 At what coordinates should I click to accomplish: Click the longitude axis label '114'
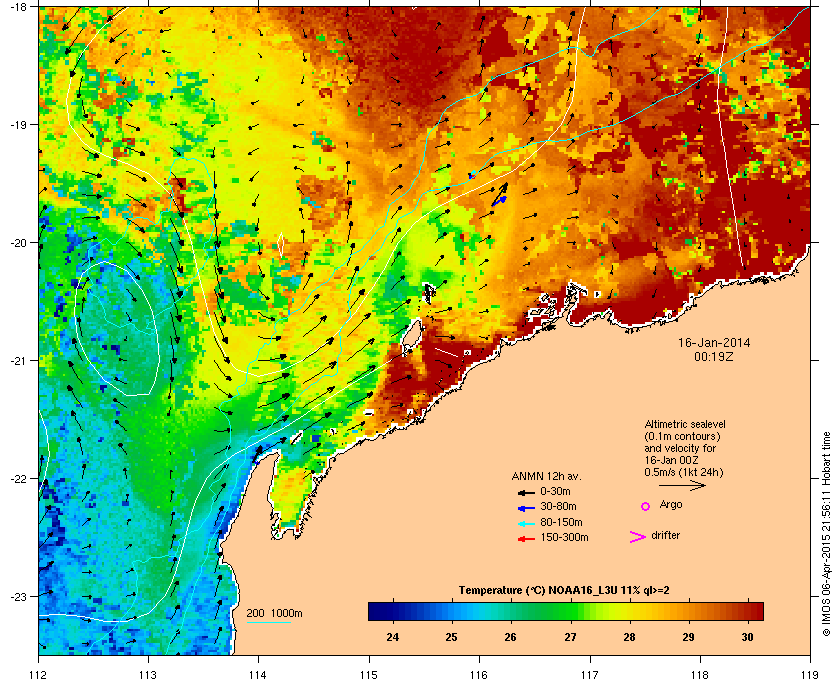tap(258, 675)
